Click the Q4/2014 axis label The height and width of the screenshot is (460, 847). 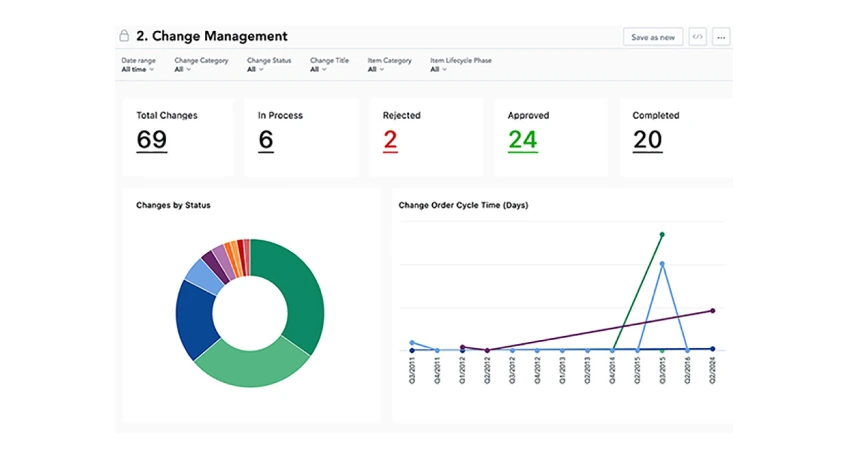click(612, 371)
